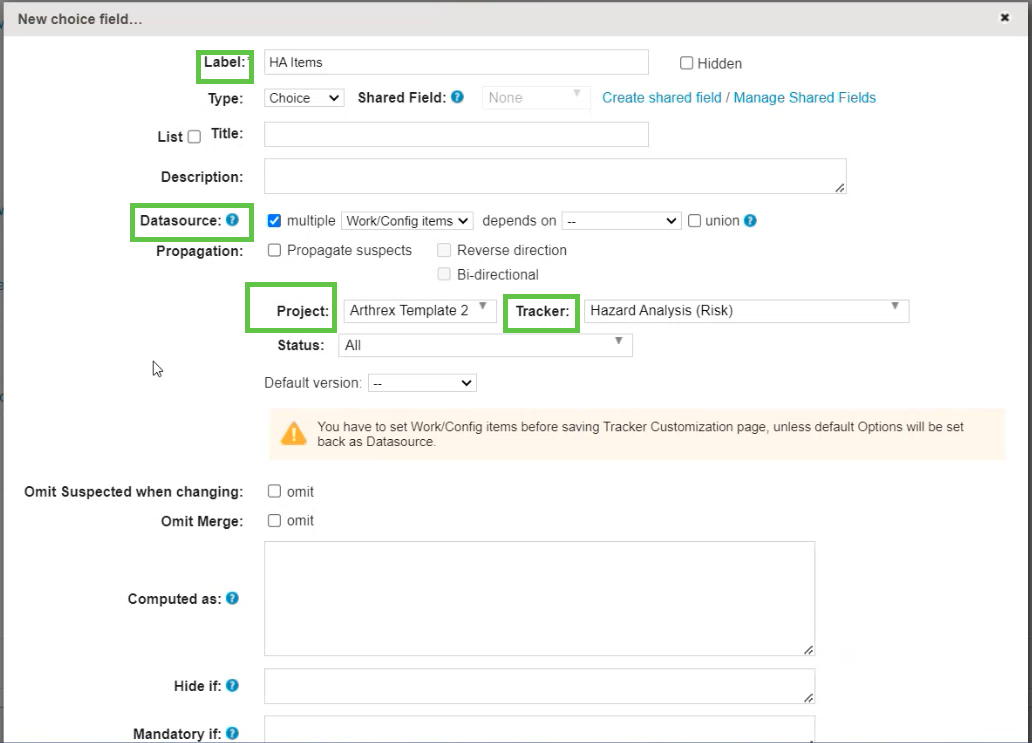The height and width of the screenshot is (743, 1032).
Task: Open the Tracker dropdown Hazard Analysis (Risk)
Action: [746, 310]
